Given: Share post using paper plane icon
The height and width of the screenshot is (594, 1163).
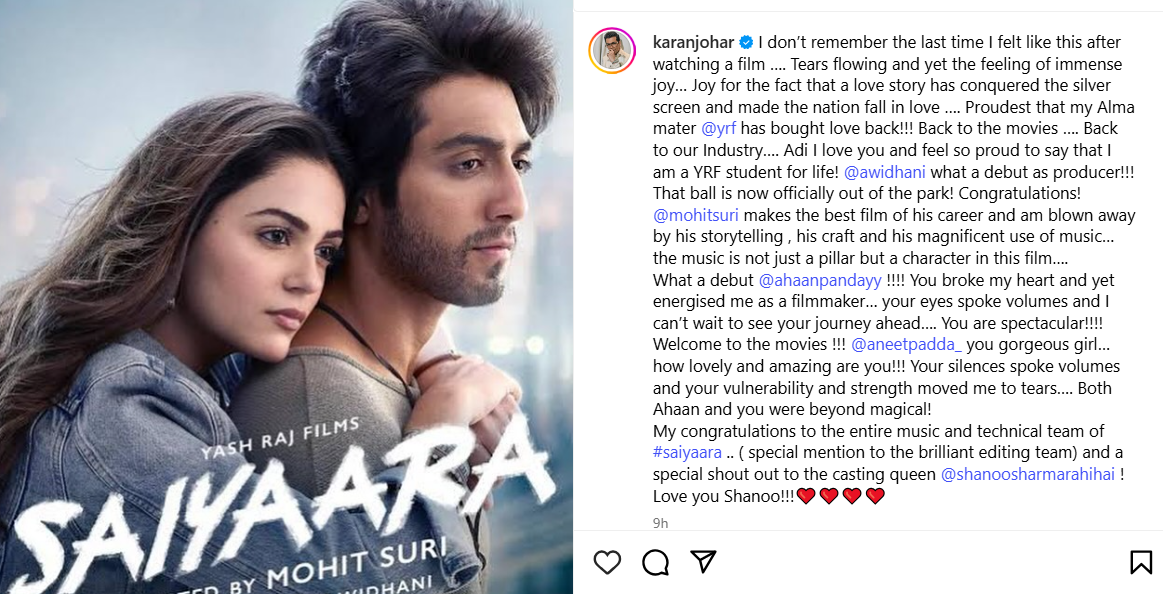Looking at the screenshot, I should coord(703,561).
